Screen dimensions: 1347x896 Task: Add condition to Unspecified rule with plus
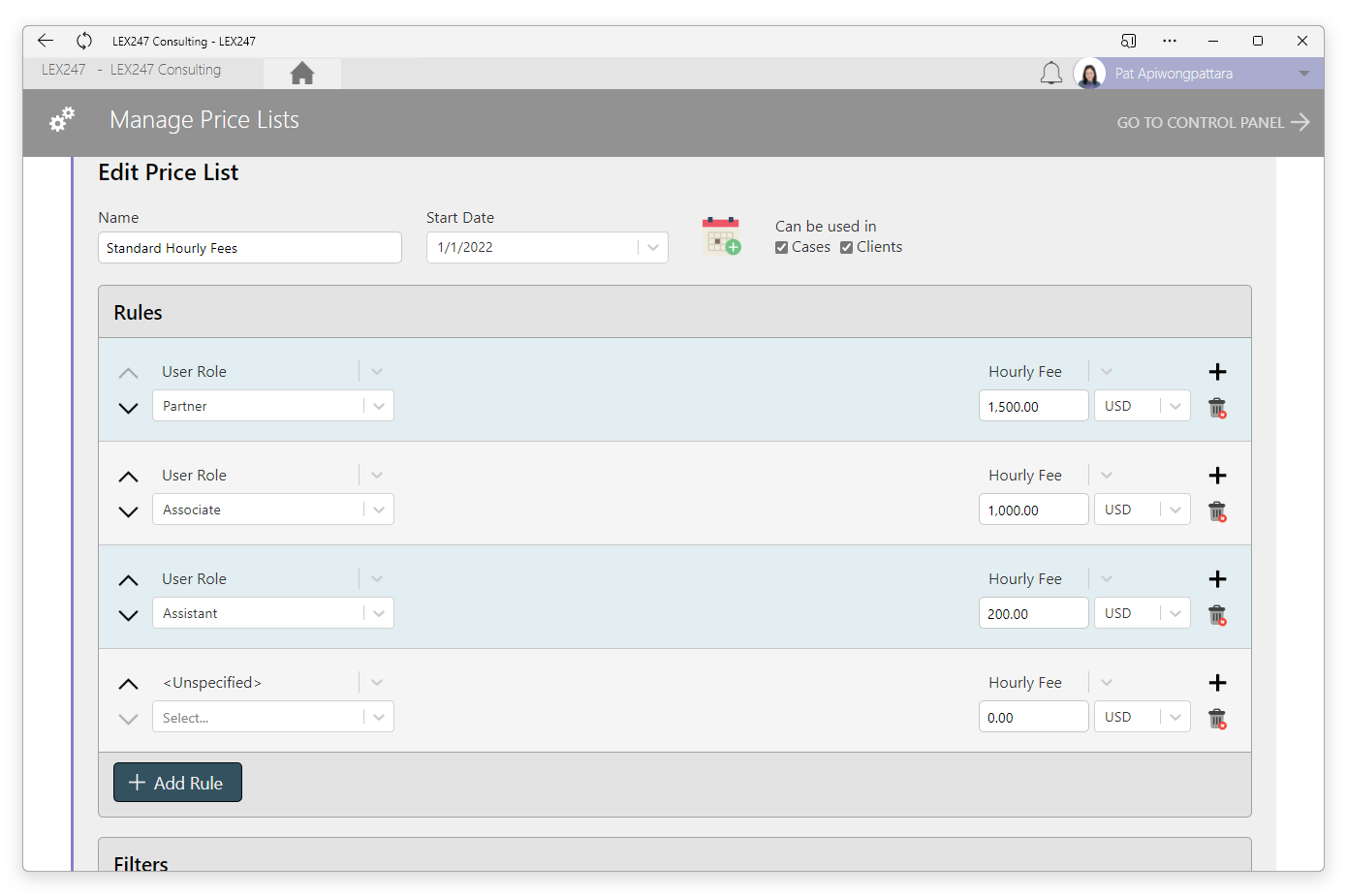point(1218,683)
